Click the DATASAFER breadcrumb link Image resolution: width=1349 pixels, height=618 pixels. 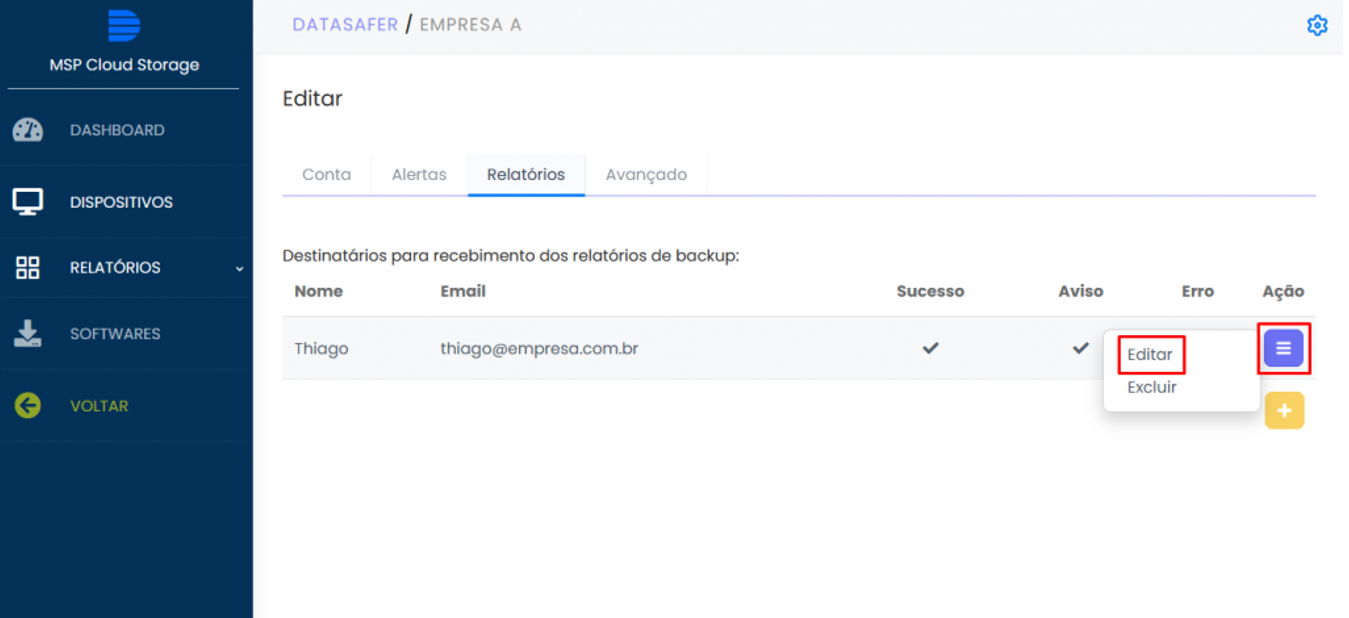tap(345, 25)
